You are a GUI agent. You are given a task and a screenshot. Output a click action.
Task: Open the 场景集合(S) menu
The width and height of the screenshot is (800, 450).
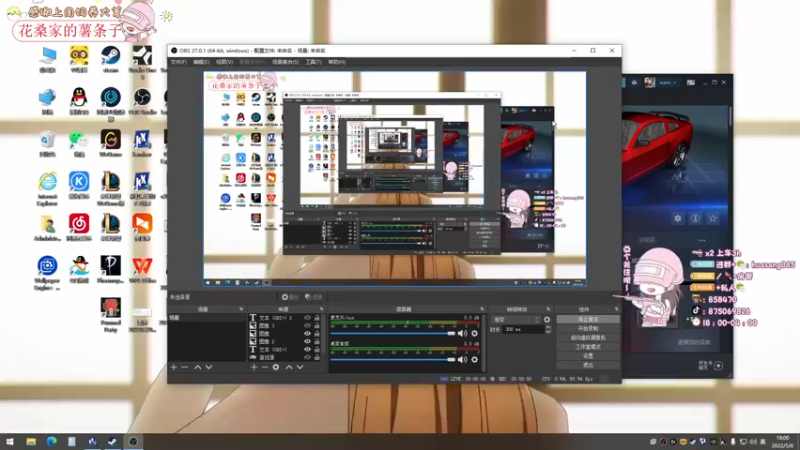pyautogui.click(x=285, y=62)
